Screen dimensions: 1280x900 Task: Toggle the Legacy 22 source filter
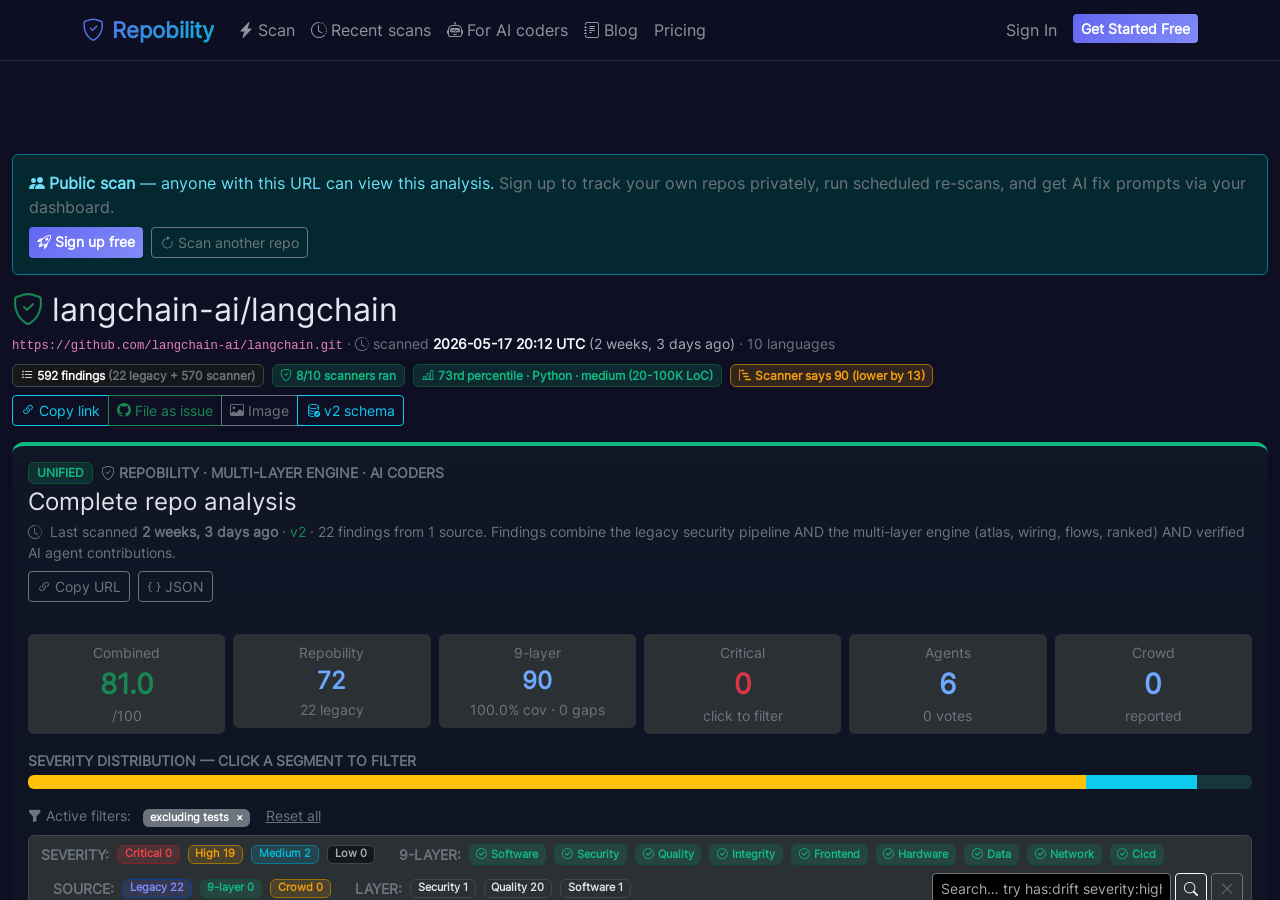pos(157,887)
